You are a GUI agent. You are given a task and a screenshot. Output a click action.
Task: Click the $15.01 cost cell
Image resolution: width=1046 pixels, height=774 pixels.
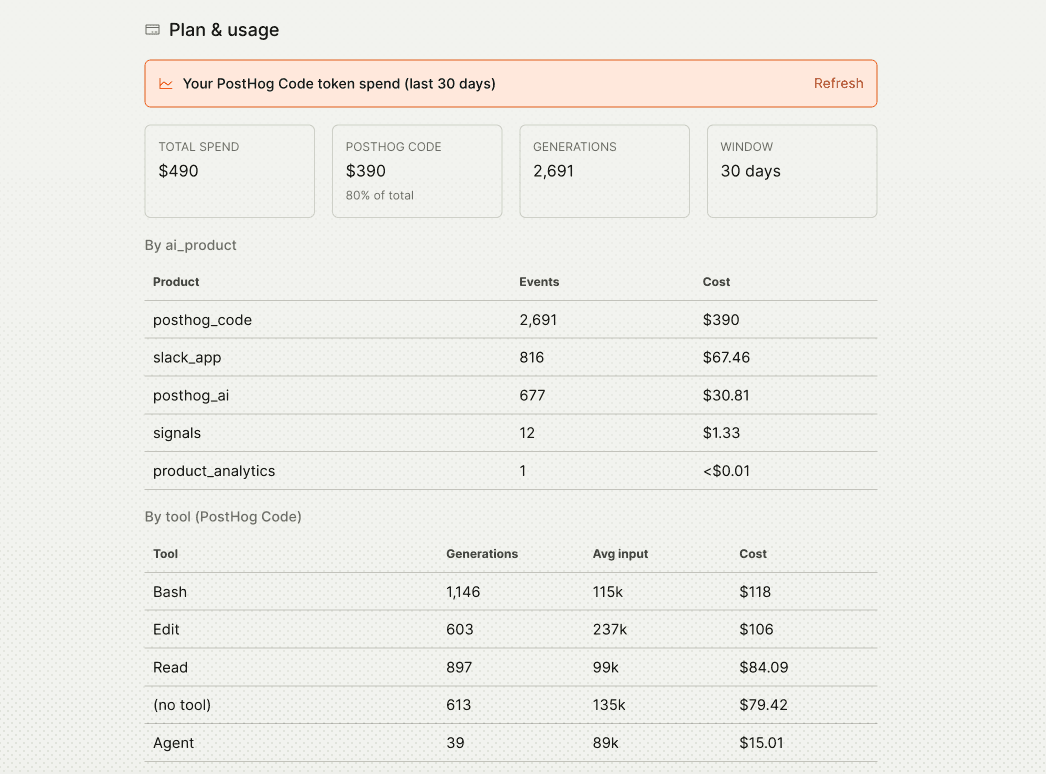761,743
